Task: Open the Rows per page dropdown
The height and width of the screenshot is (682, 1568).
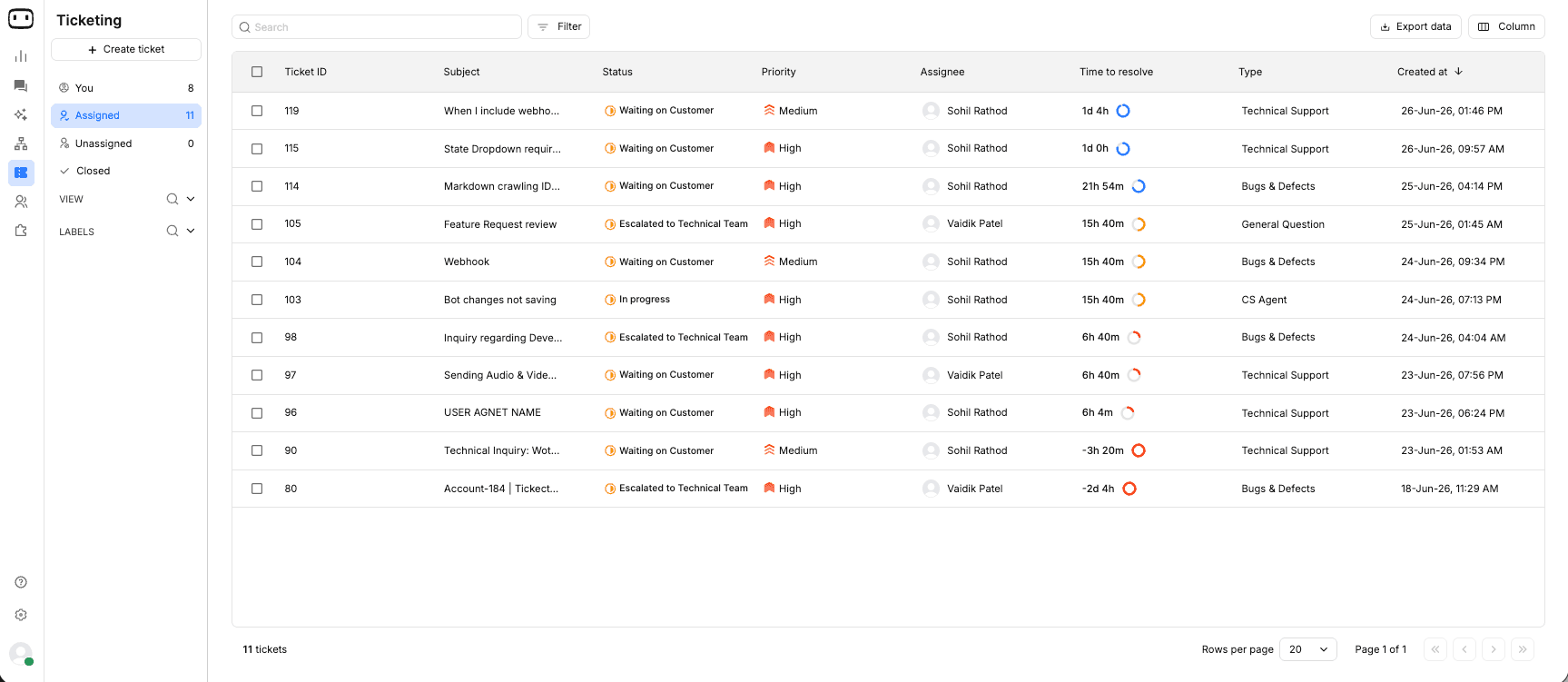Action: [1307, 649]
